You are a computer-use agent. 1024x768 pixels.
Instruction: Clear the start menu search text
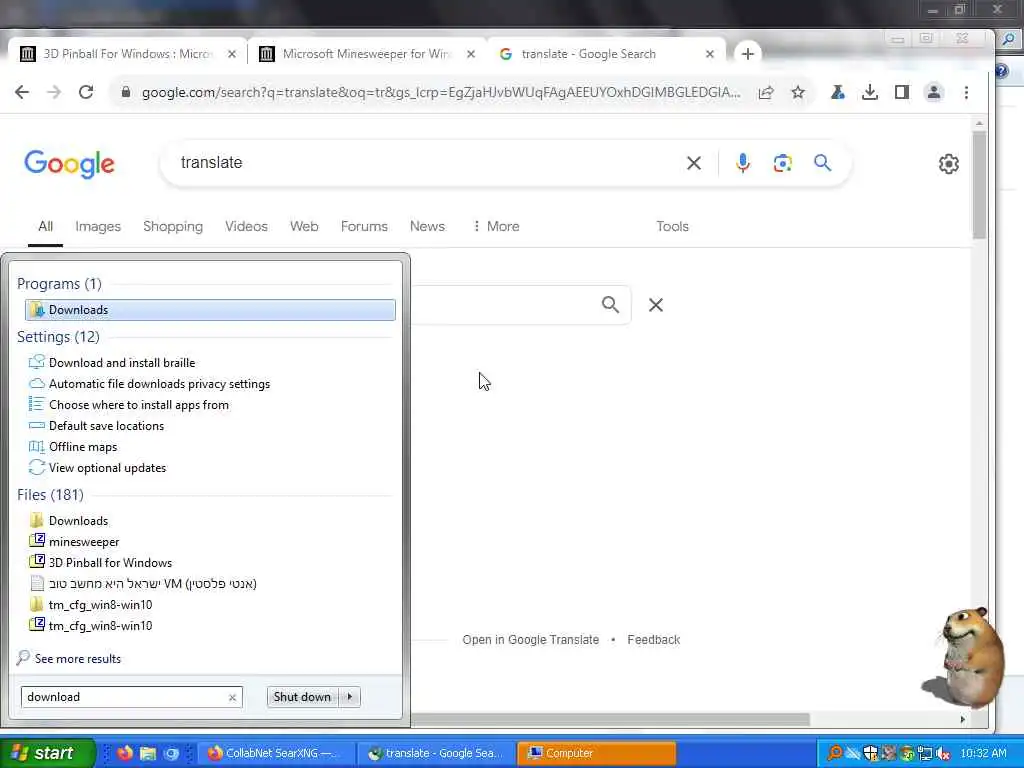tap(232, 697)
